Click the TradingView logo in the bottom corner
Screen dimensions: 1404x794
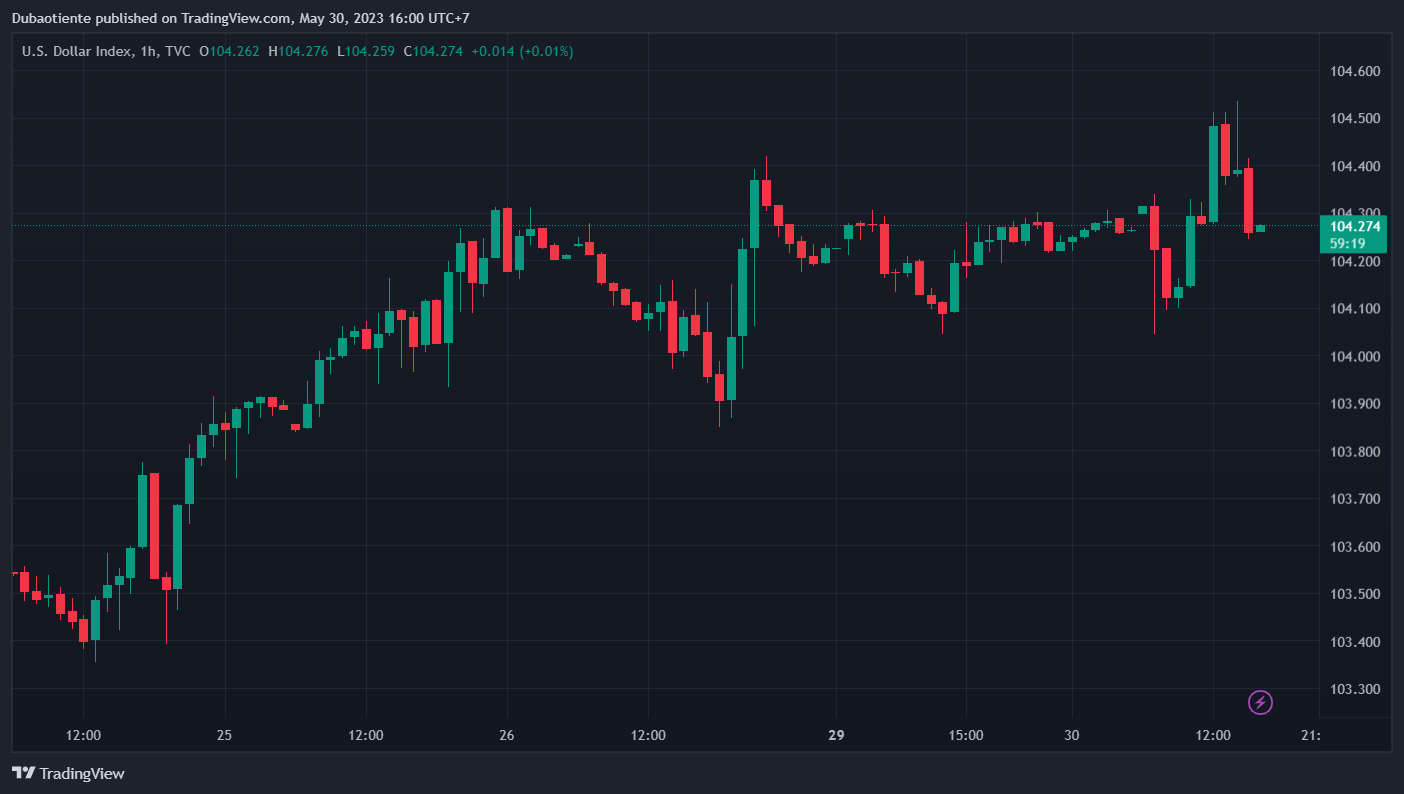coord(68,773)
